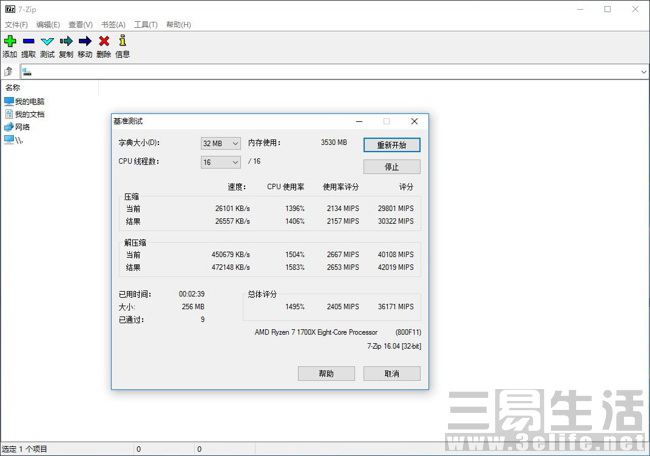Click the total CPU usage 1495% value
The width and height of the screenshot is (650, 456).
pyautogui.click(x=295, y=307)
